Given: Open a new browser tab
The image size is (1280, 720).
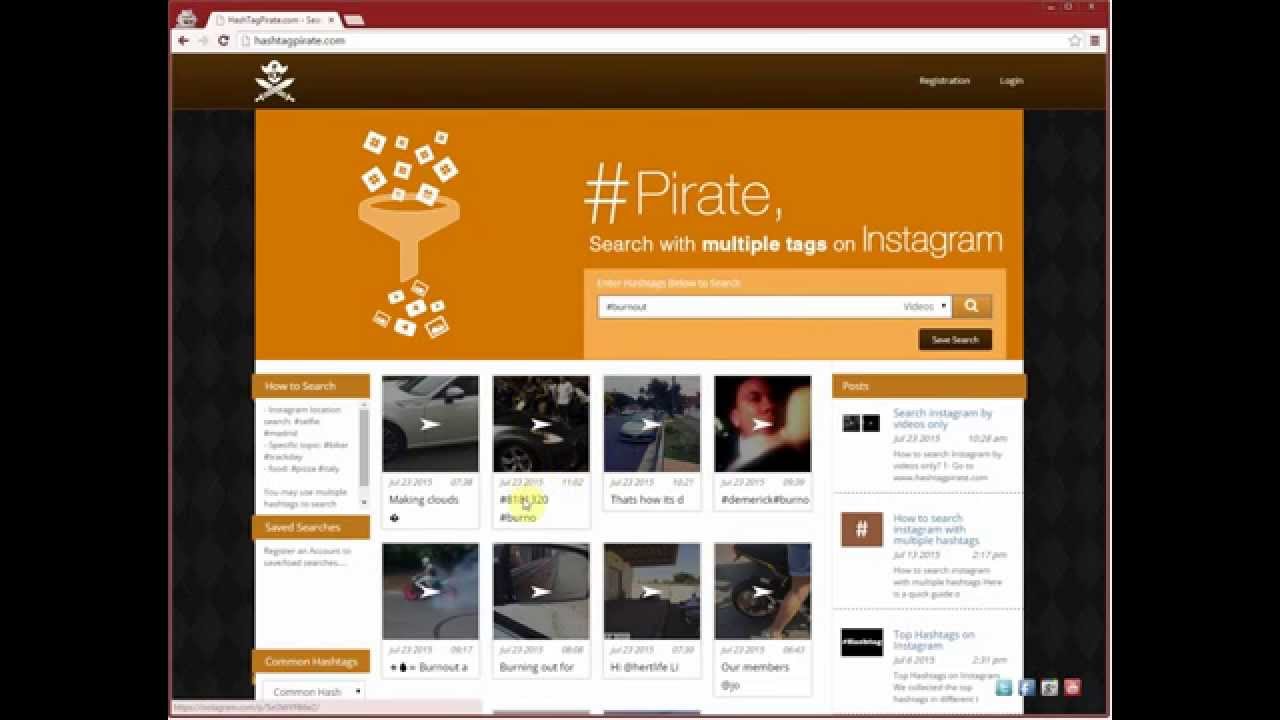Looking at the screenshot, I should 353,19.
